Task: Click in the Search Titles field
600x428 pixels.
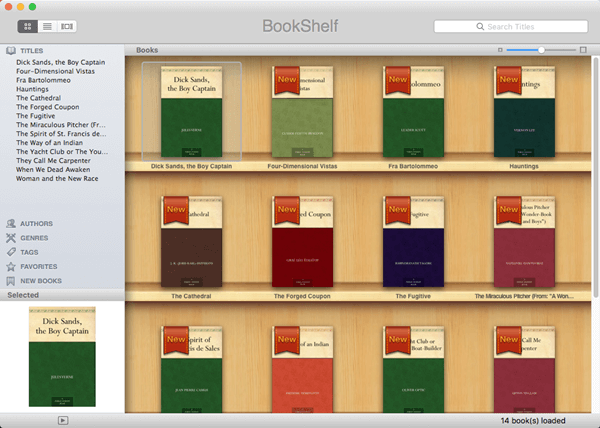Action: 511,26
